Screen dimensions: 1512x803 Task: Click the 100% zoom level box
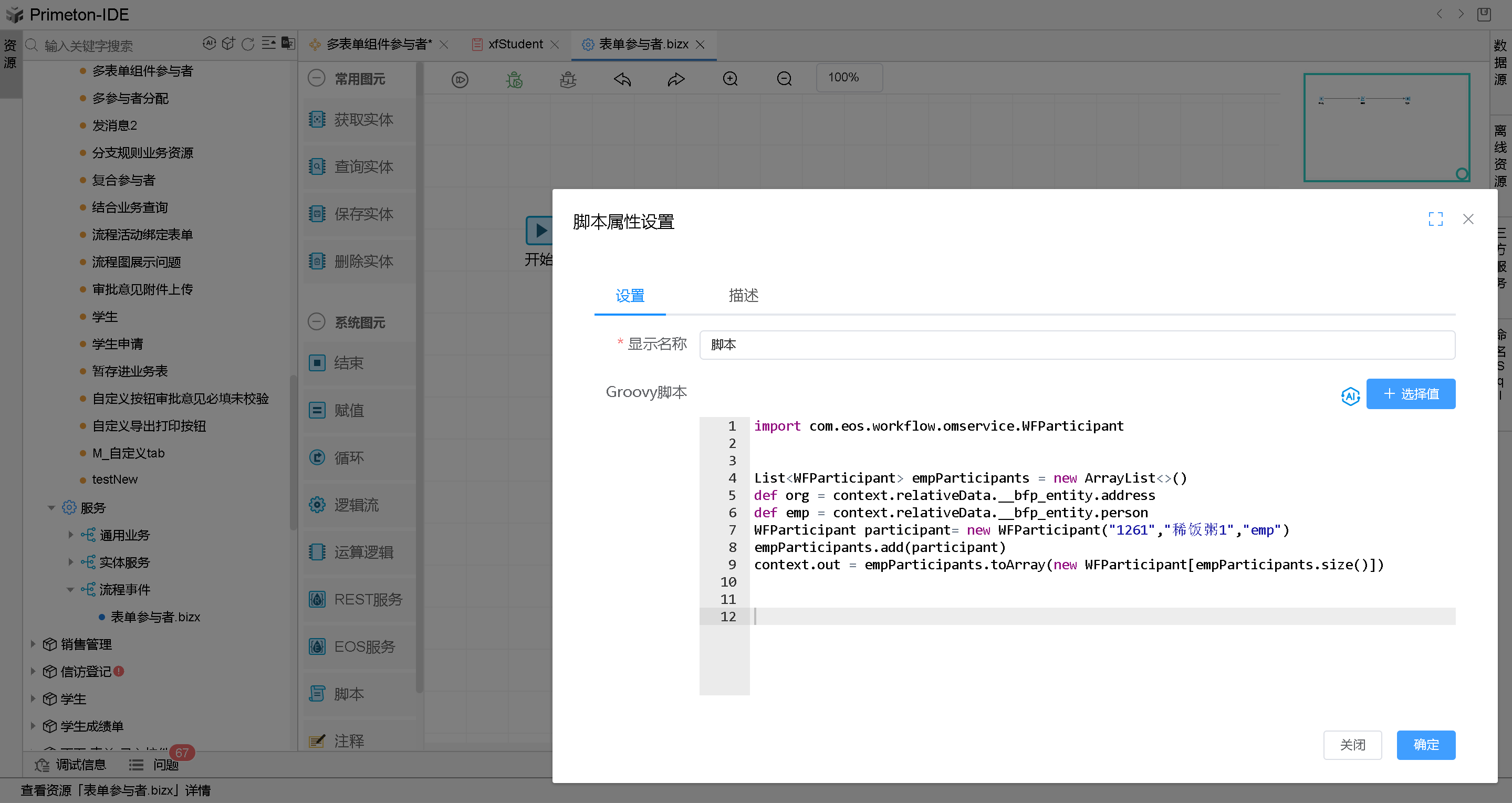[848, 78]
